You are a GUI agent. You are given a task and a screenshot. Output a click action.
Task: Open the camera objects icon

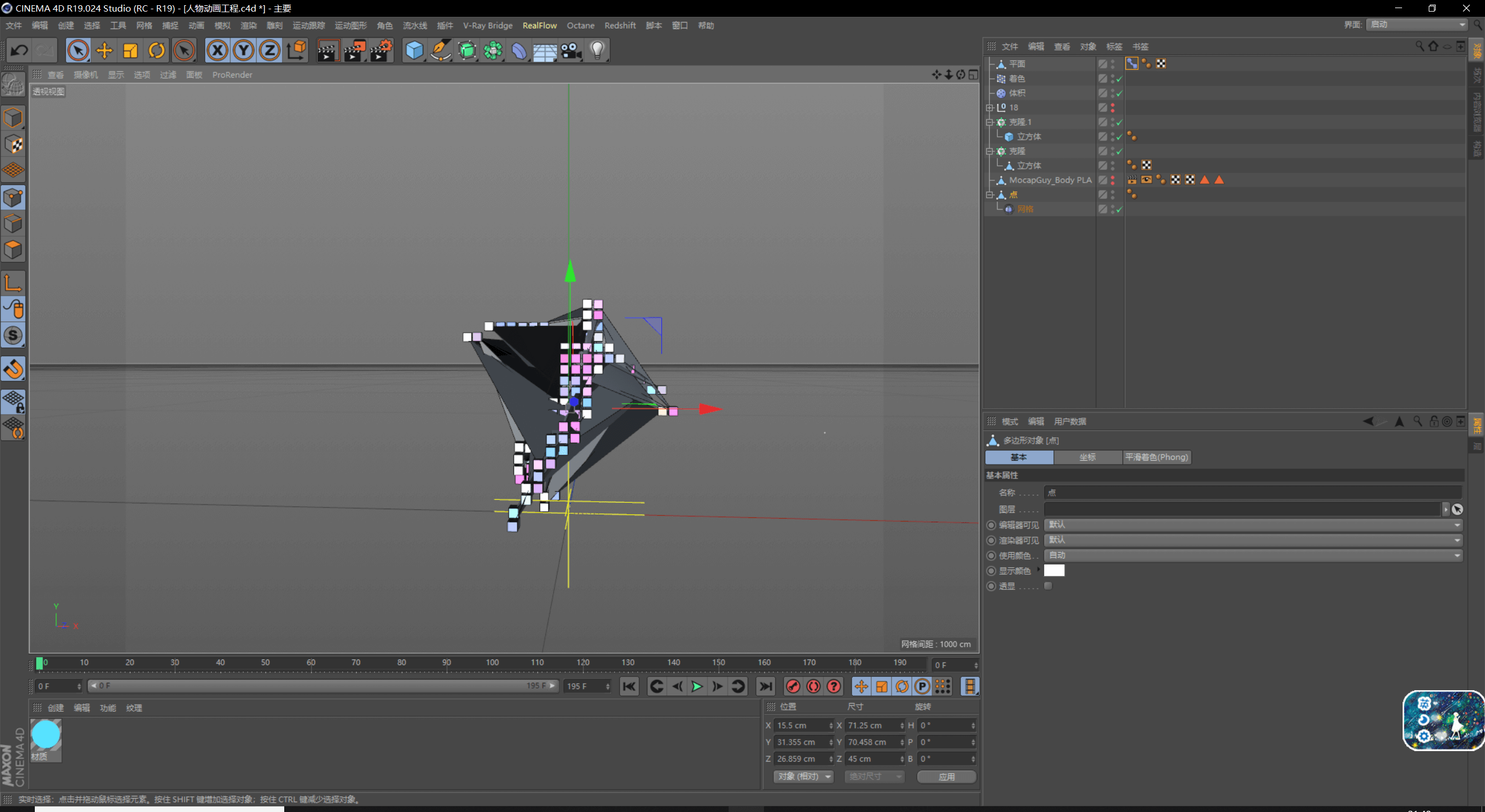pos(571,50)
